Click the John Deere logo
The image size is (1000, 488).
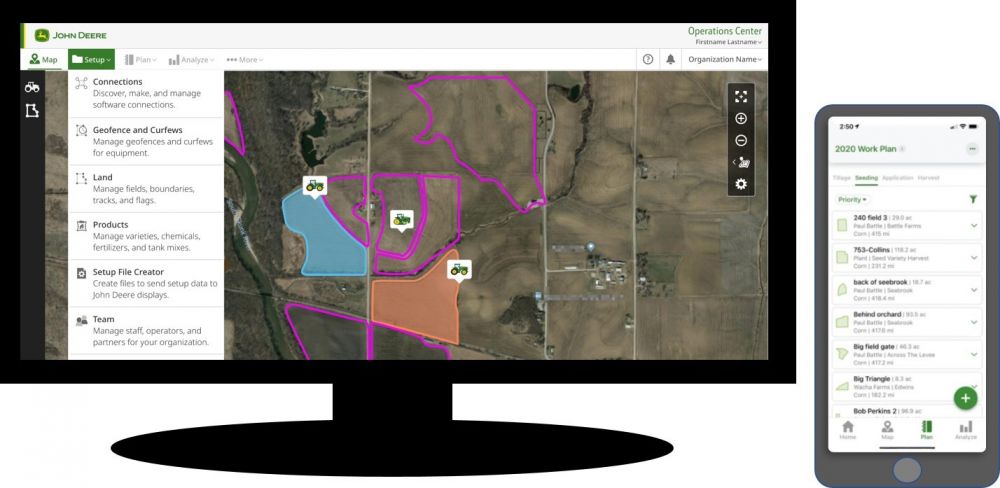point(71,35)
